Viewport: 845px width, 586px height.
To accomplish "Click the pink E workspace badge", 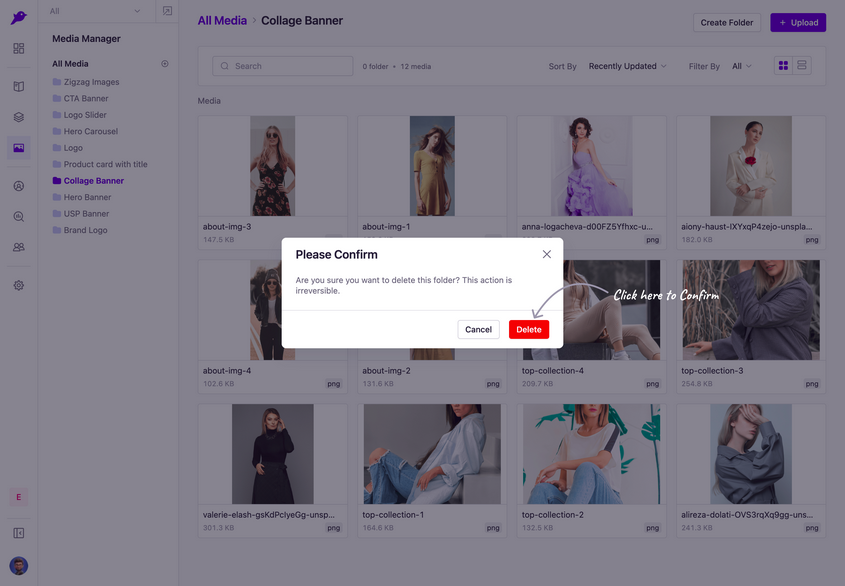I will point(19,497).
